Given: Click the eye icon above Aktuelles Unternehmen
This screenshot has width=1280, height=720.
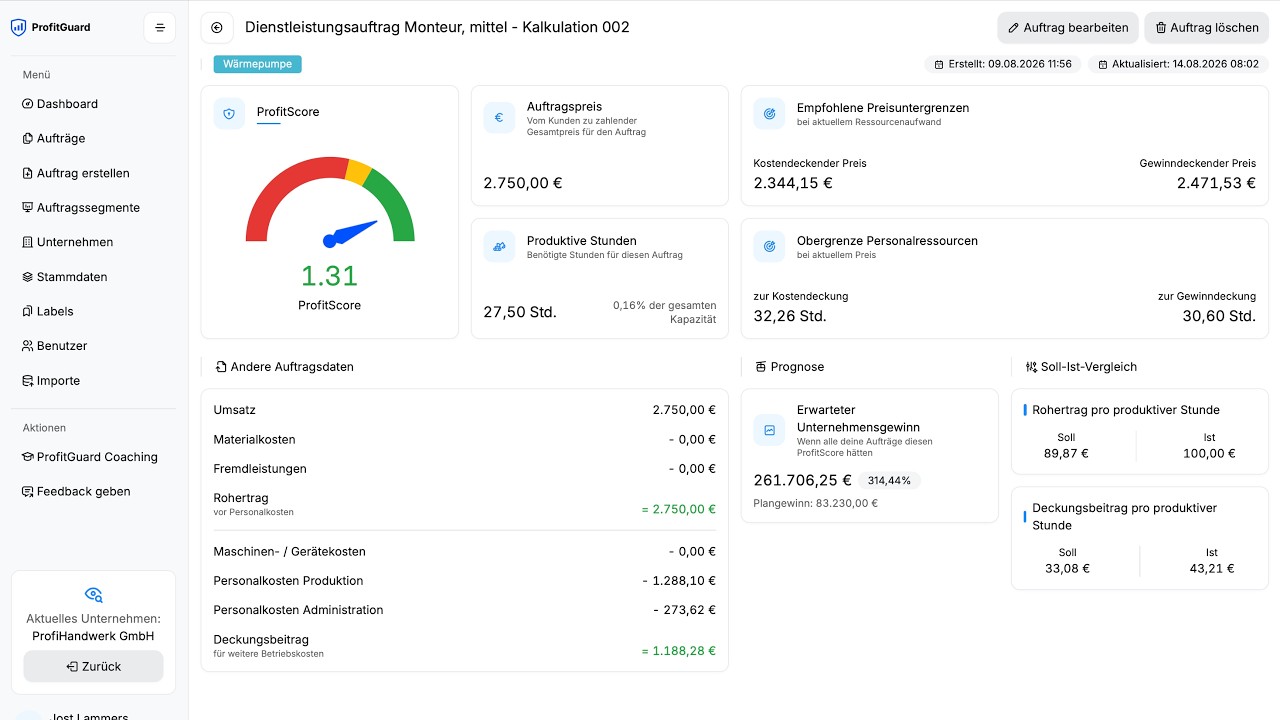Looking at the screenshot, I should tap(94, 594).
